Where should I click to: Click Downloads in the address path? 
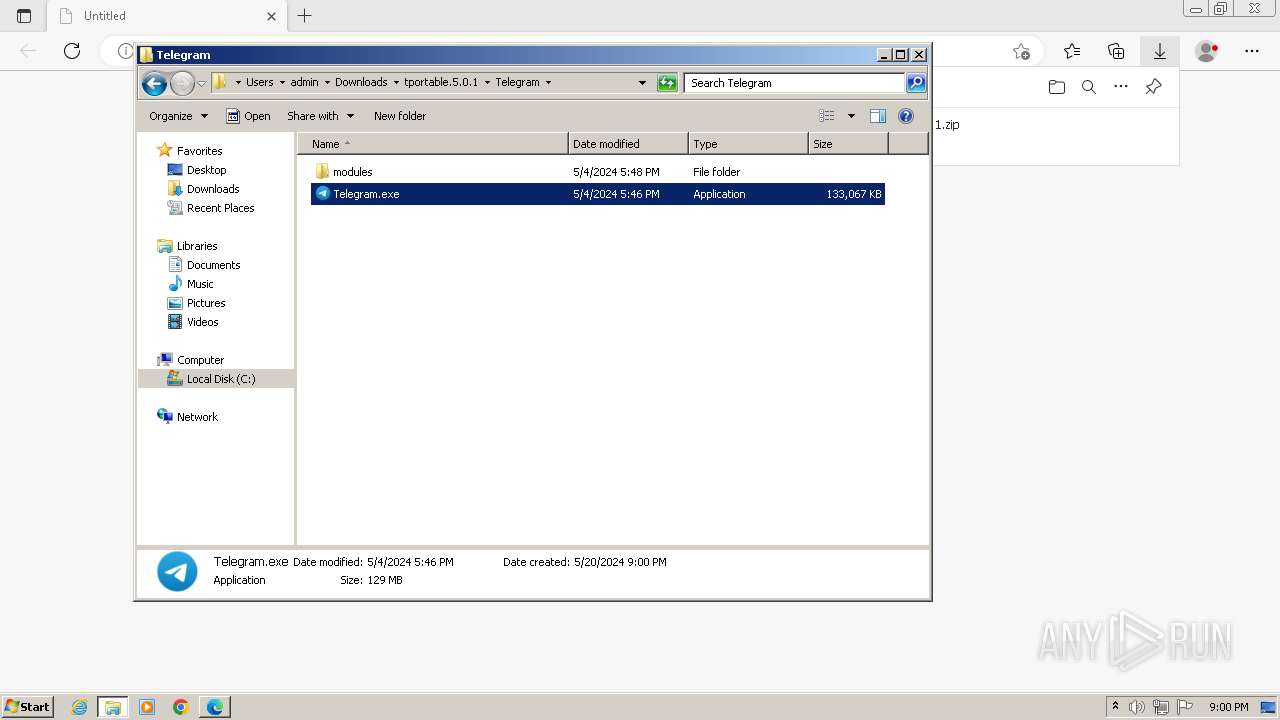(361, 82)
